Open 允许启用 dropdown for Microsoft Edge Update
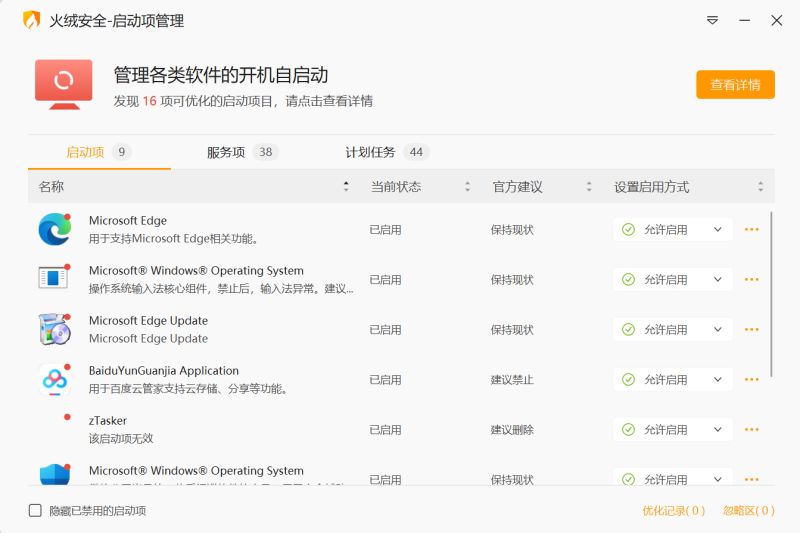The image size is (800, 533). click(672, 329)
